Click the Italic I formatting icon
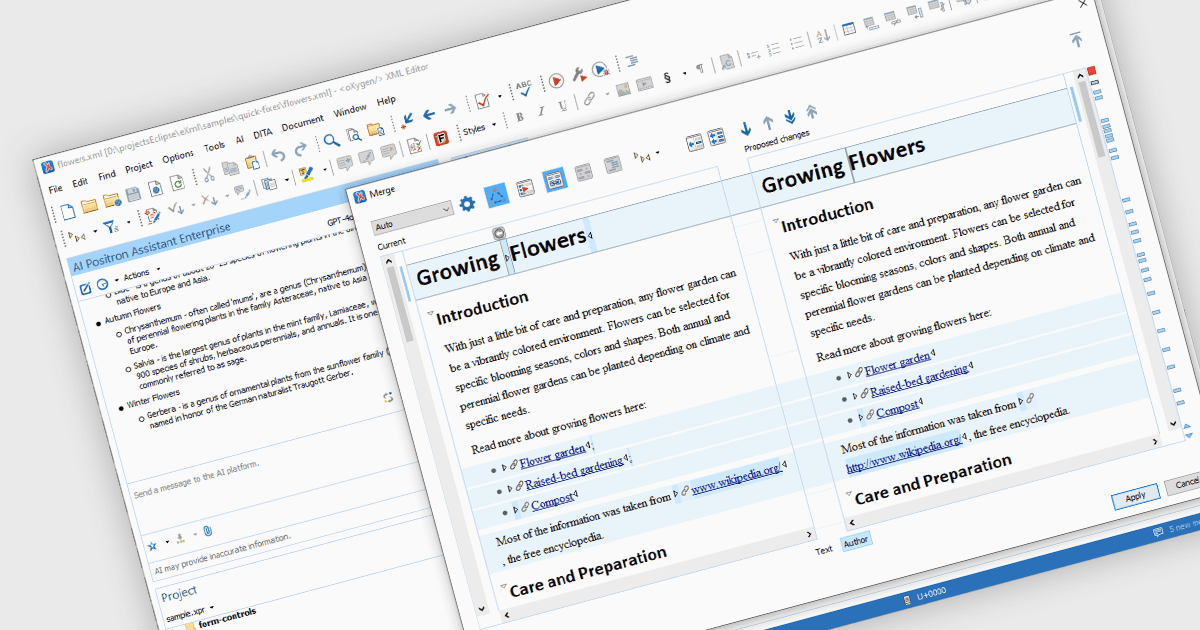This screenshot has width=1200, height=630. tap(541, 111)
